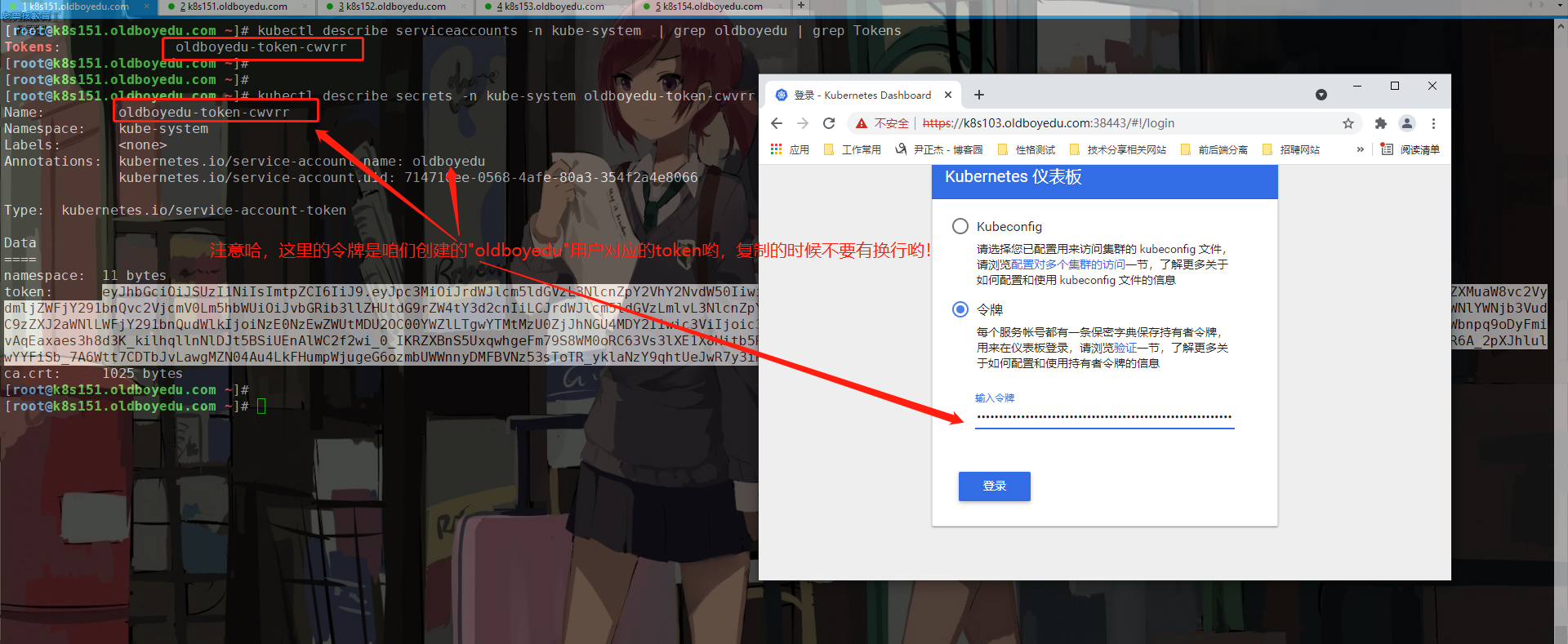Click the browser back arrow
Viewport: 1568px width, 644px height.
777,123
